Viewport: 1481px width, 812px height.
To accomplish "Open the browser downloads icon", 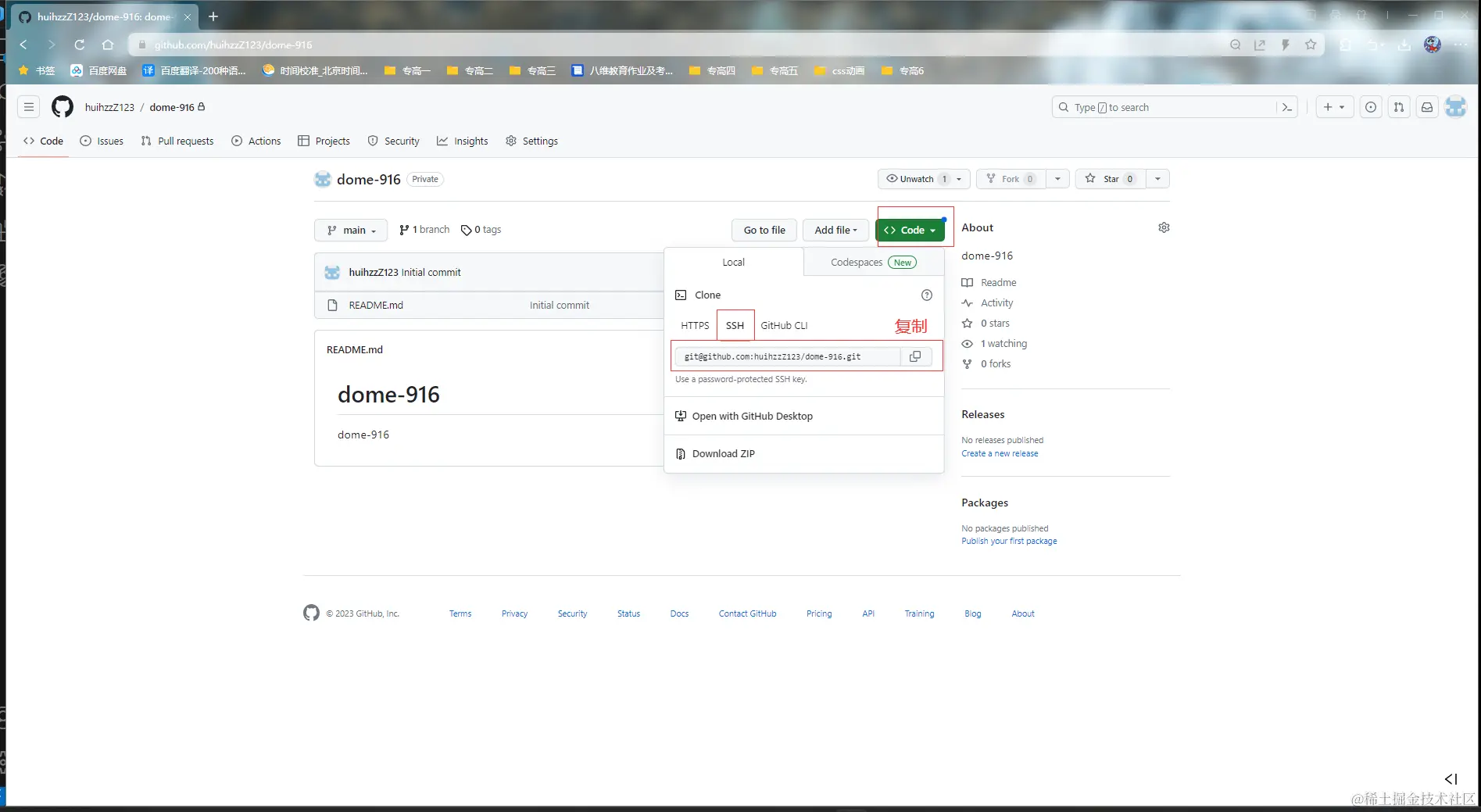I will [x=1404, y=45].
